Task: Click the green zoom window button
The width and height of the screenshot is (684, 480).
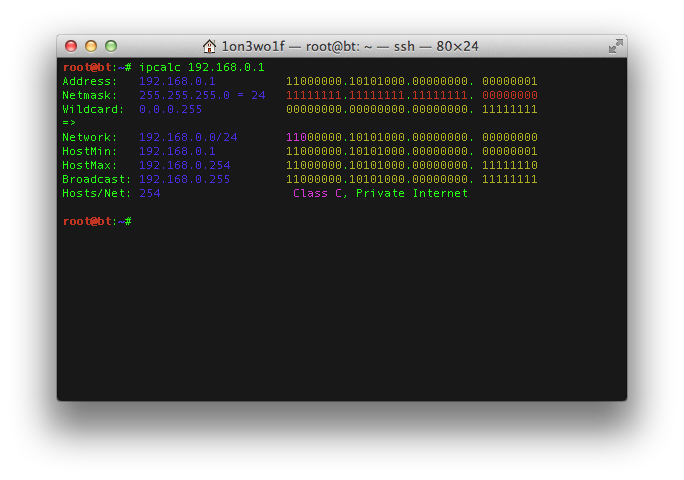Action: [x=111, y=46]
